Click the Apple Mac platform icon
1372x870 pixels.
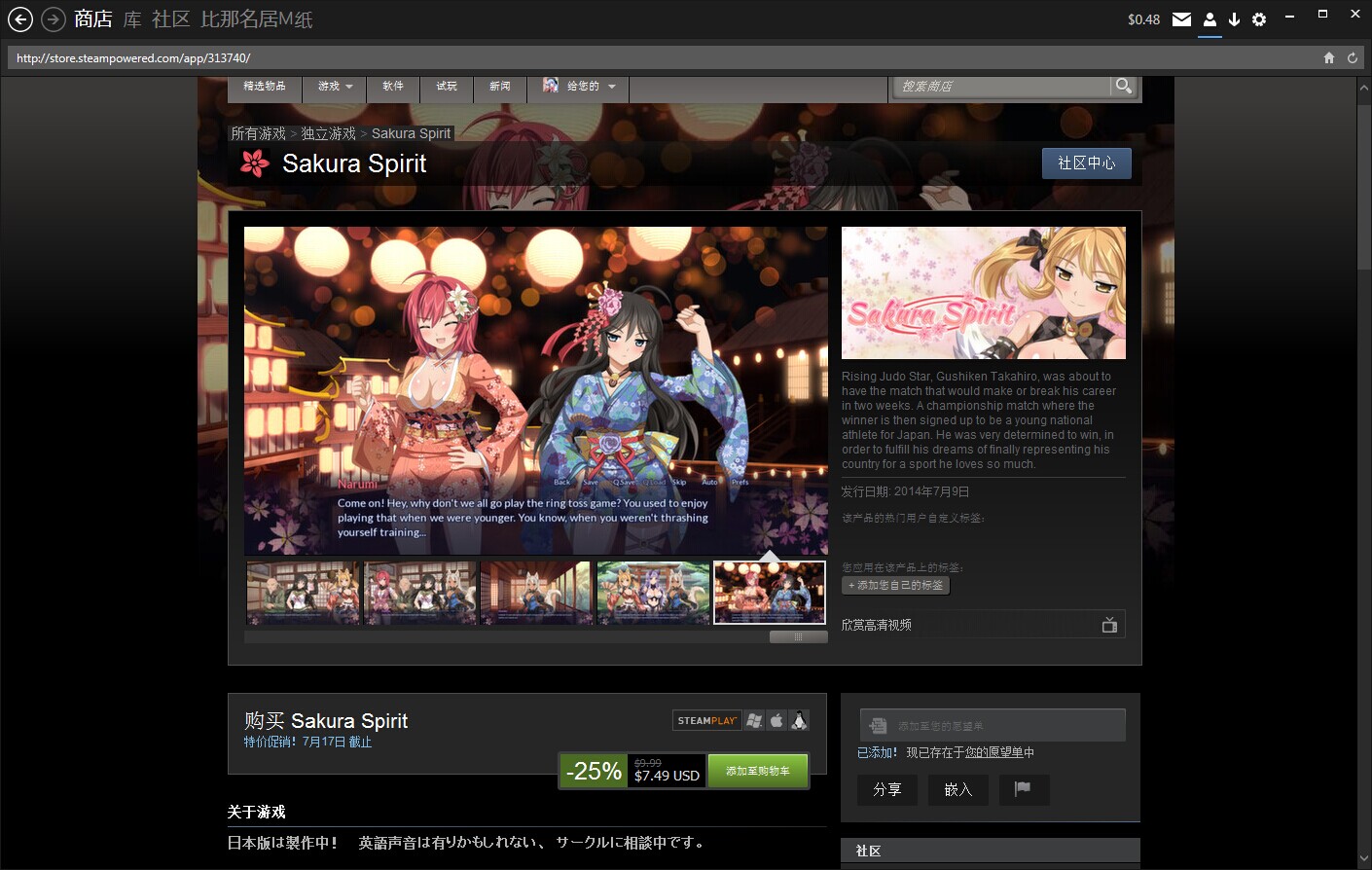coord(776,720)
